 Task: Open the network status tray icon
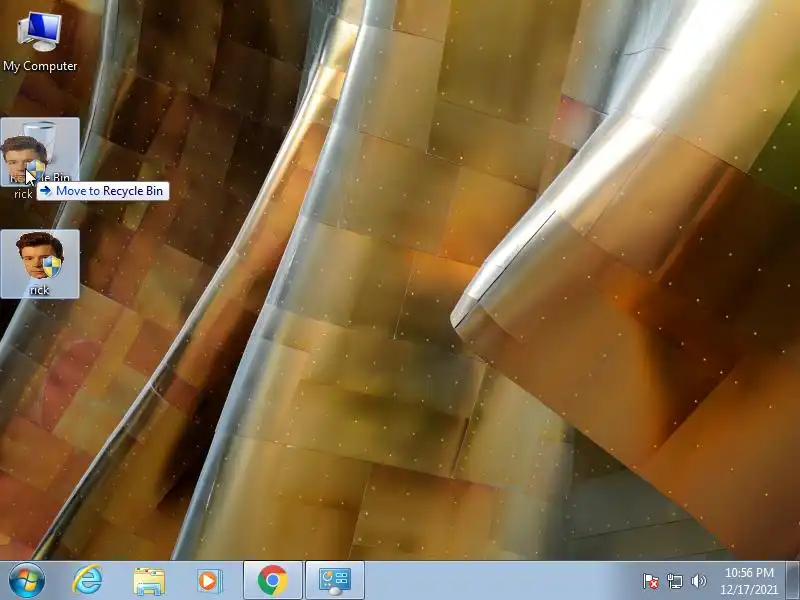click(674, 581)
